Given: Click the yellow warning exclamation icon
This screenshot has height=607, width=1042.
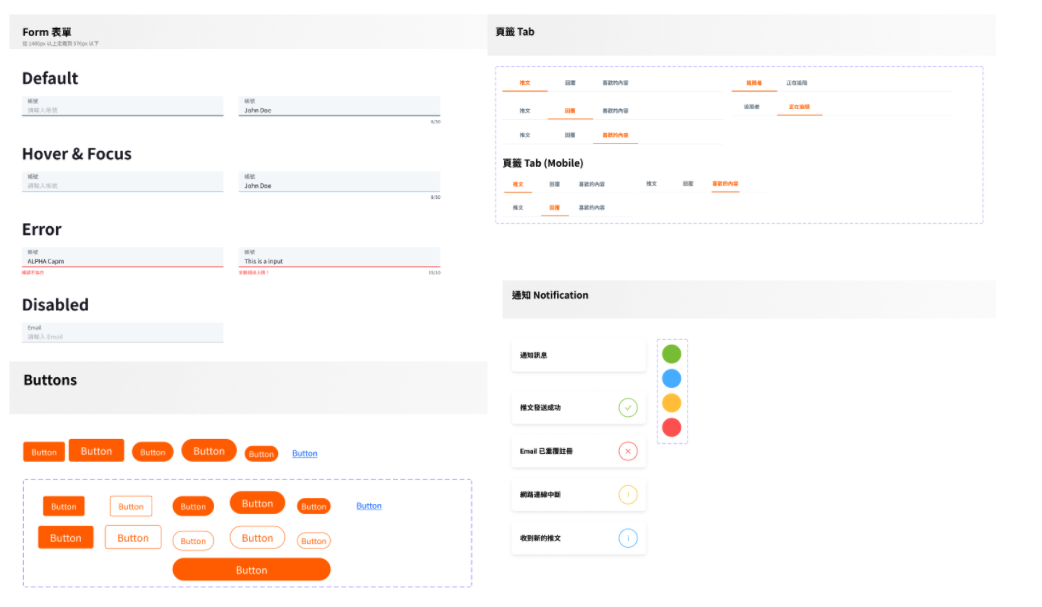Looking at the screenshot, I should [628, 494].
